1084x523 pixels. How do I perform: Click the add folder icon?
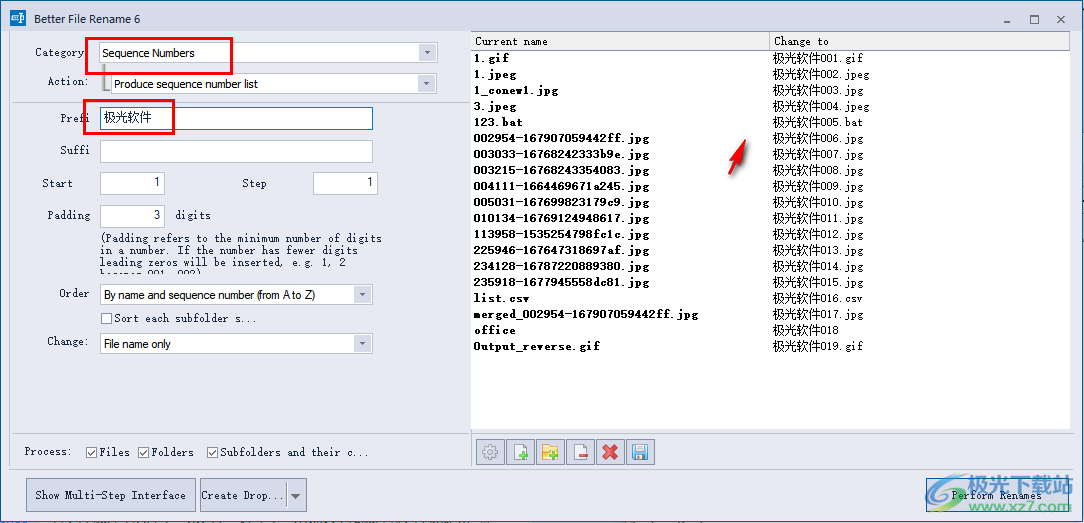[550, 453]
